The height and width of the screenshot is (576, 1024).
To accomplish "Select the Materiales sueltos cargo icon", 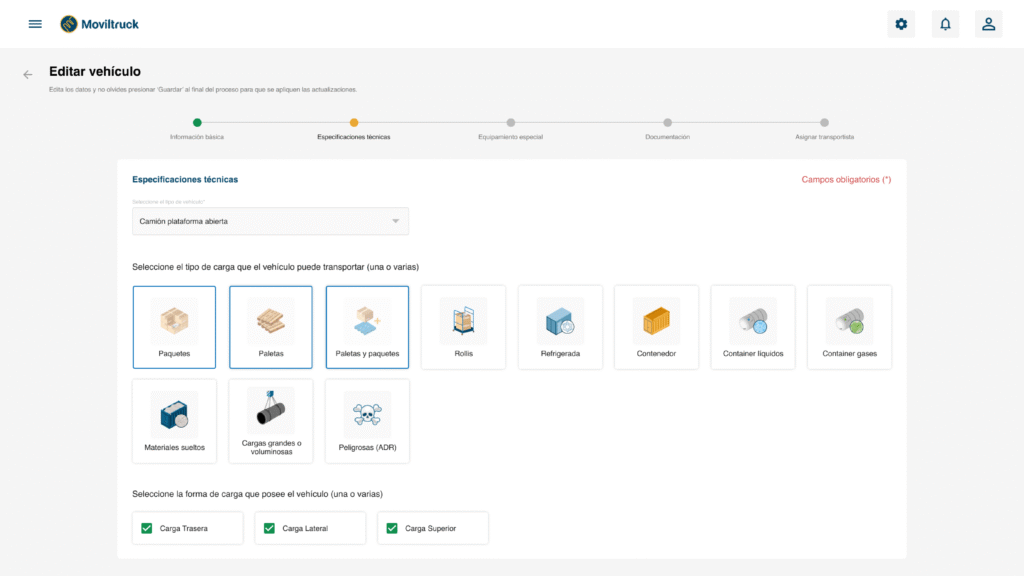I will pos(174,414).
